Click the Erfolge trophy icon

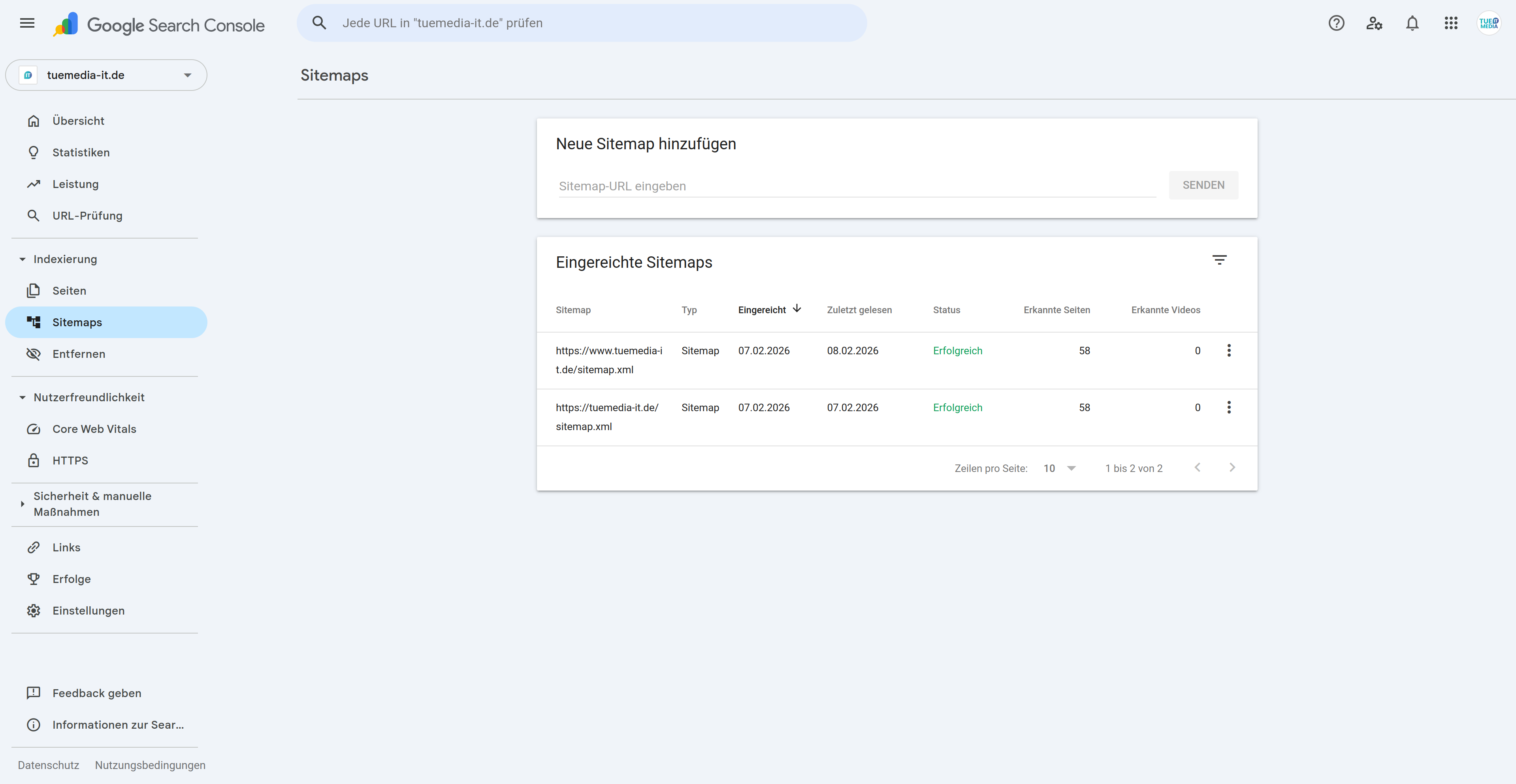[x=34, y=579]
